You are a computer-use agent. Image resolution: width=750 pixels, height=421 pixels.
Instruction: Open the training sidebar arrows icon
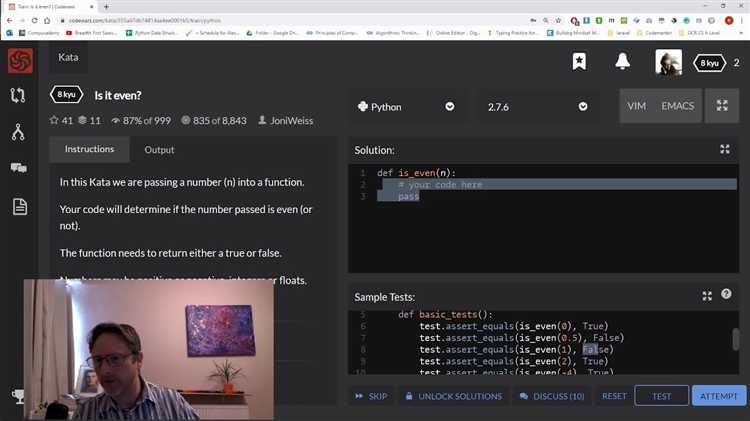click(x=18, y=96)
